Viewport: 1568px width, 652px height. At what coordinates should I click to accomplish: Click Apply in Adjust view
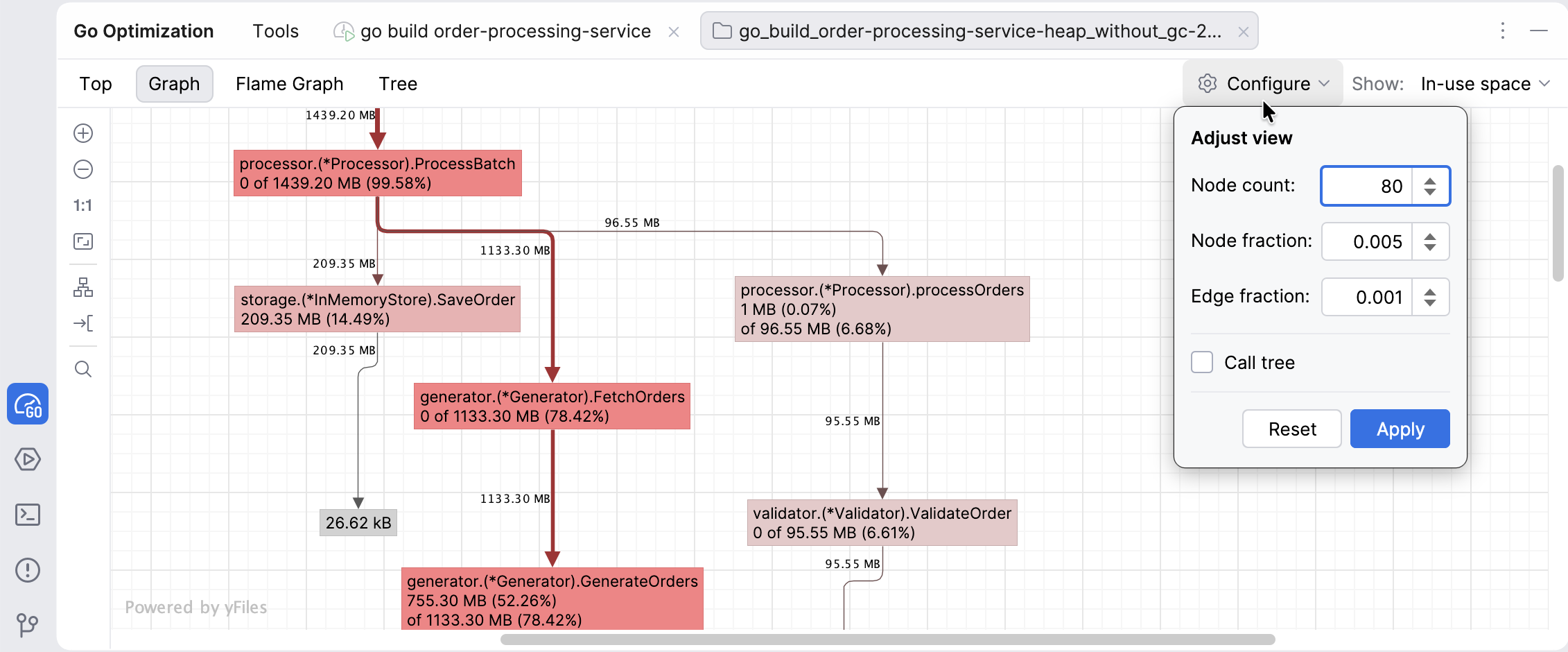click(x=1400, y=429)
